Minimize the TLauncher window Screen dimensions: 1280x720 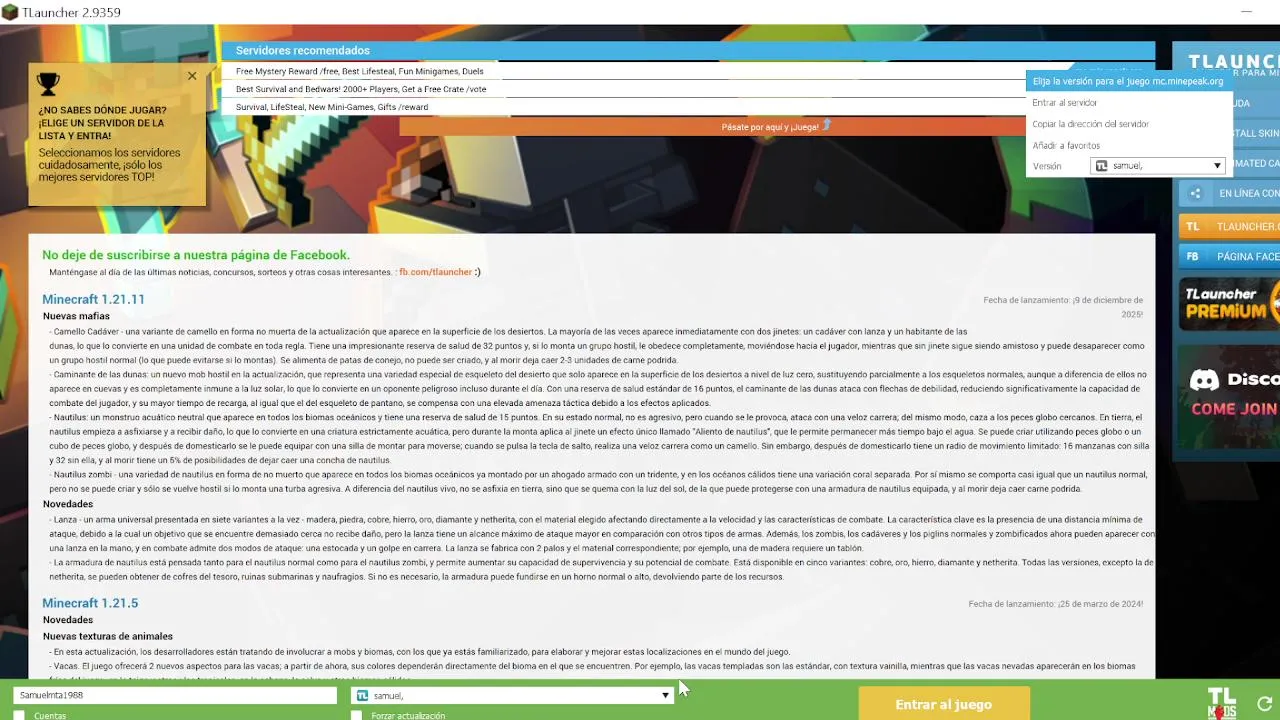tap(1246, 12)
